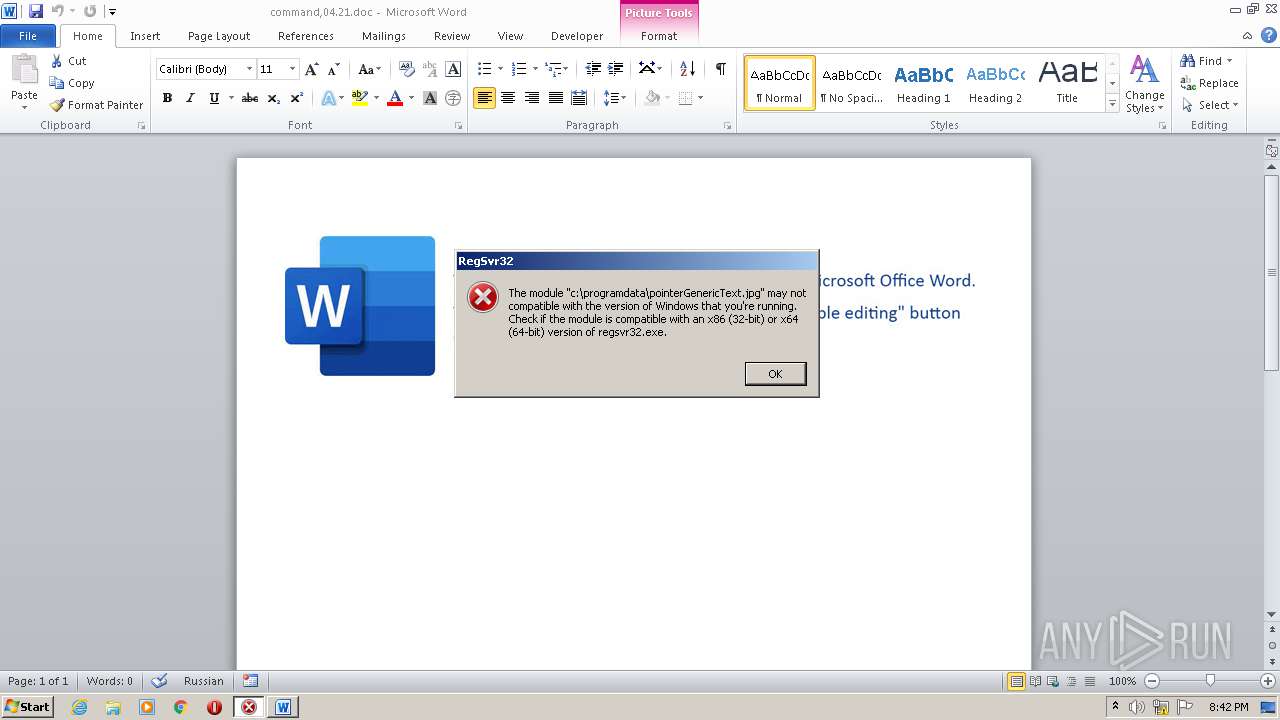Toggle character shading
This screenshot has width=1280, height=720.
click(430, 98)
